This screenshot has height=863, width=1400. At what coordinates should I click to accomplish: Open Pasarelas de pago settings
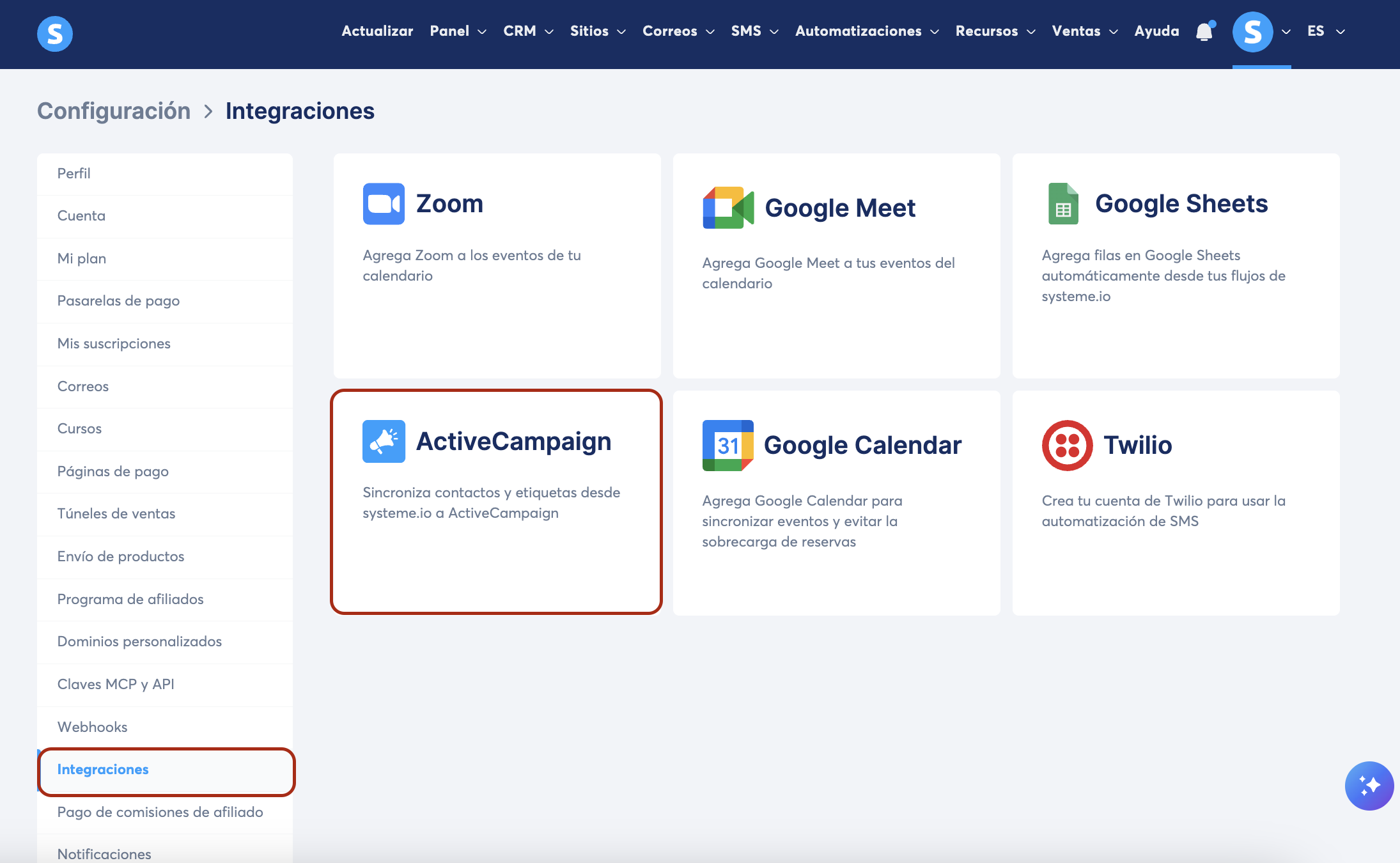[165, 301]
